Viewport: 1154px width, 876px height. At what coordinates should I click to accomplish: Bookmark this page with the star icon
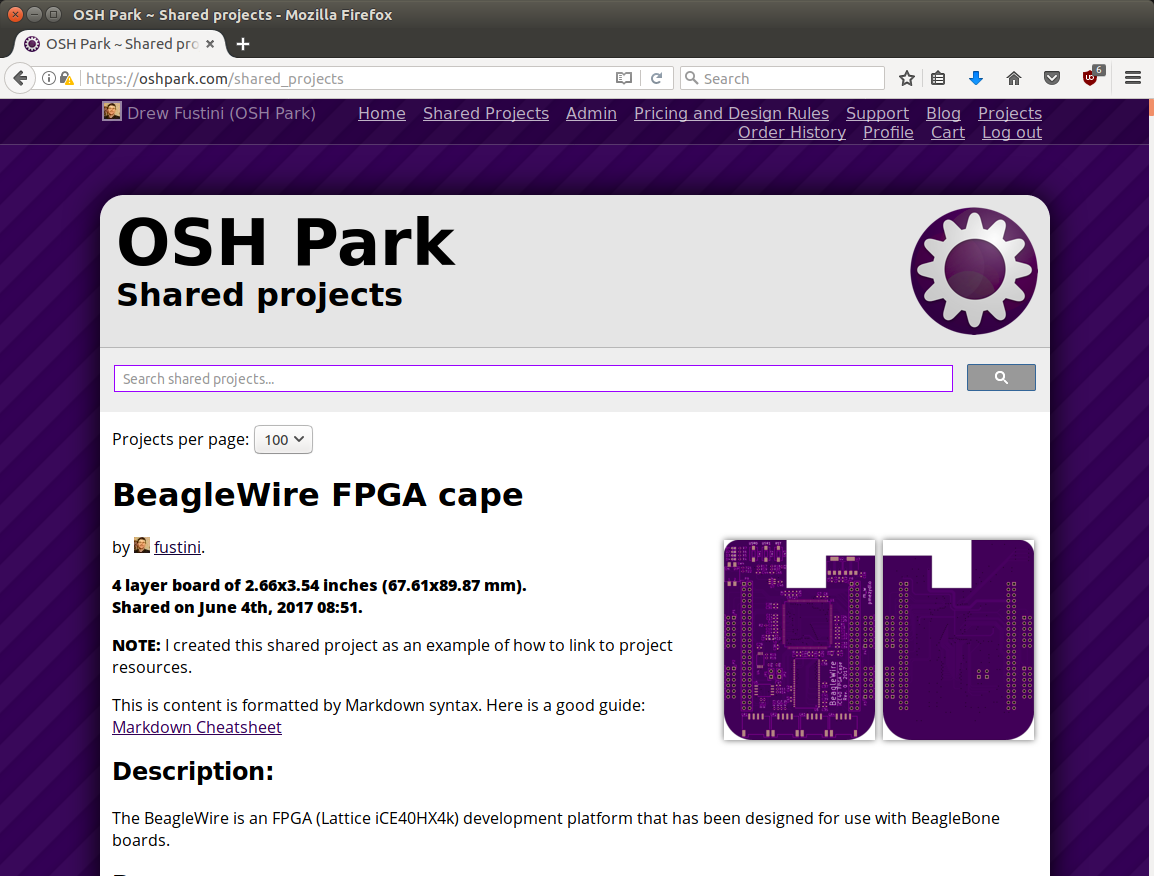pos(907,78)
